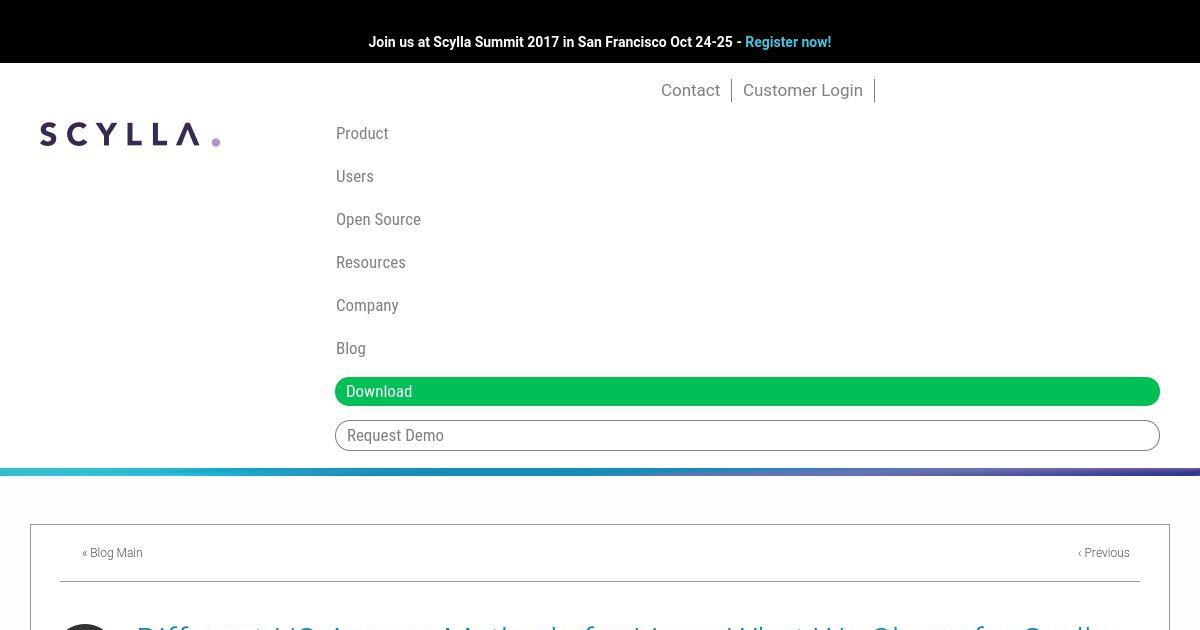Select the Resources menu item

tap(371, 262)
